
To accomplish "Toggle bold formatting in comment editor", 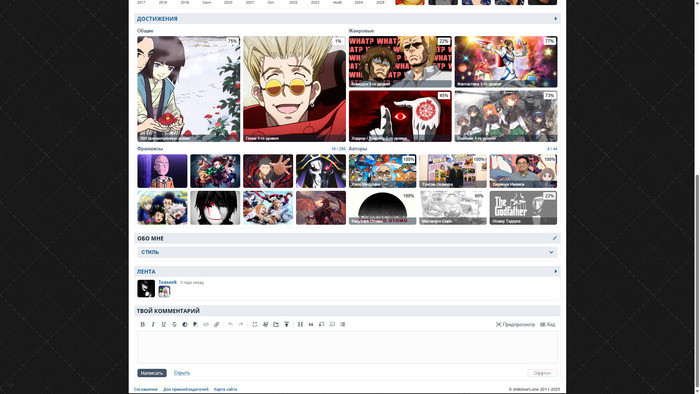I will (142, 324).
